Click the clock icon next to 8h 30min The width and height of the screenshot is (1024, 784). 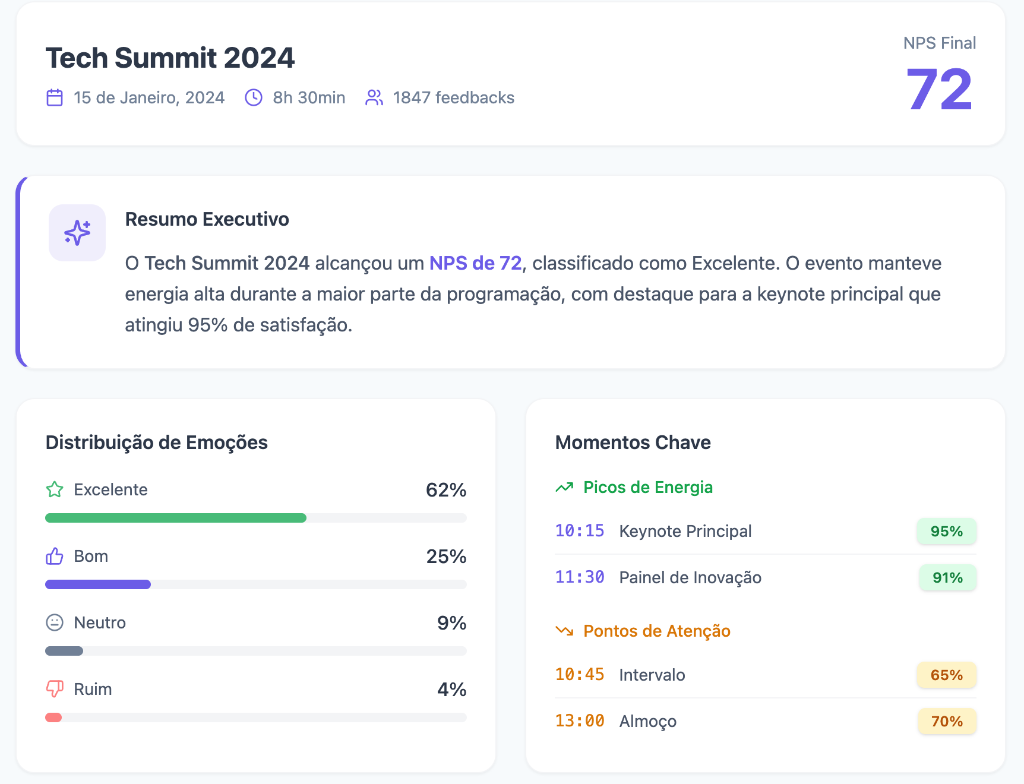pos(253,98)
